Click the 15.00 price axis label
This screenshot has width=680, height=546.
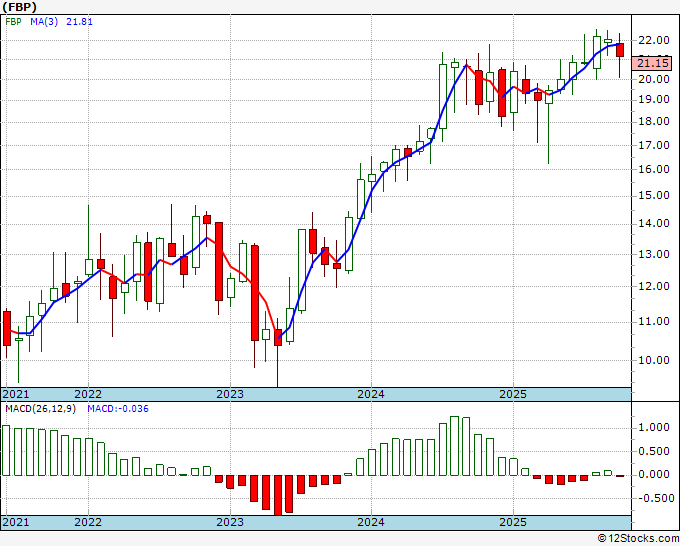654,196
